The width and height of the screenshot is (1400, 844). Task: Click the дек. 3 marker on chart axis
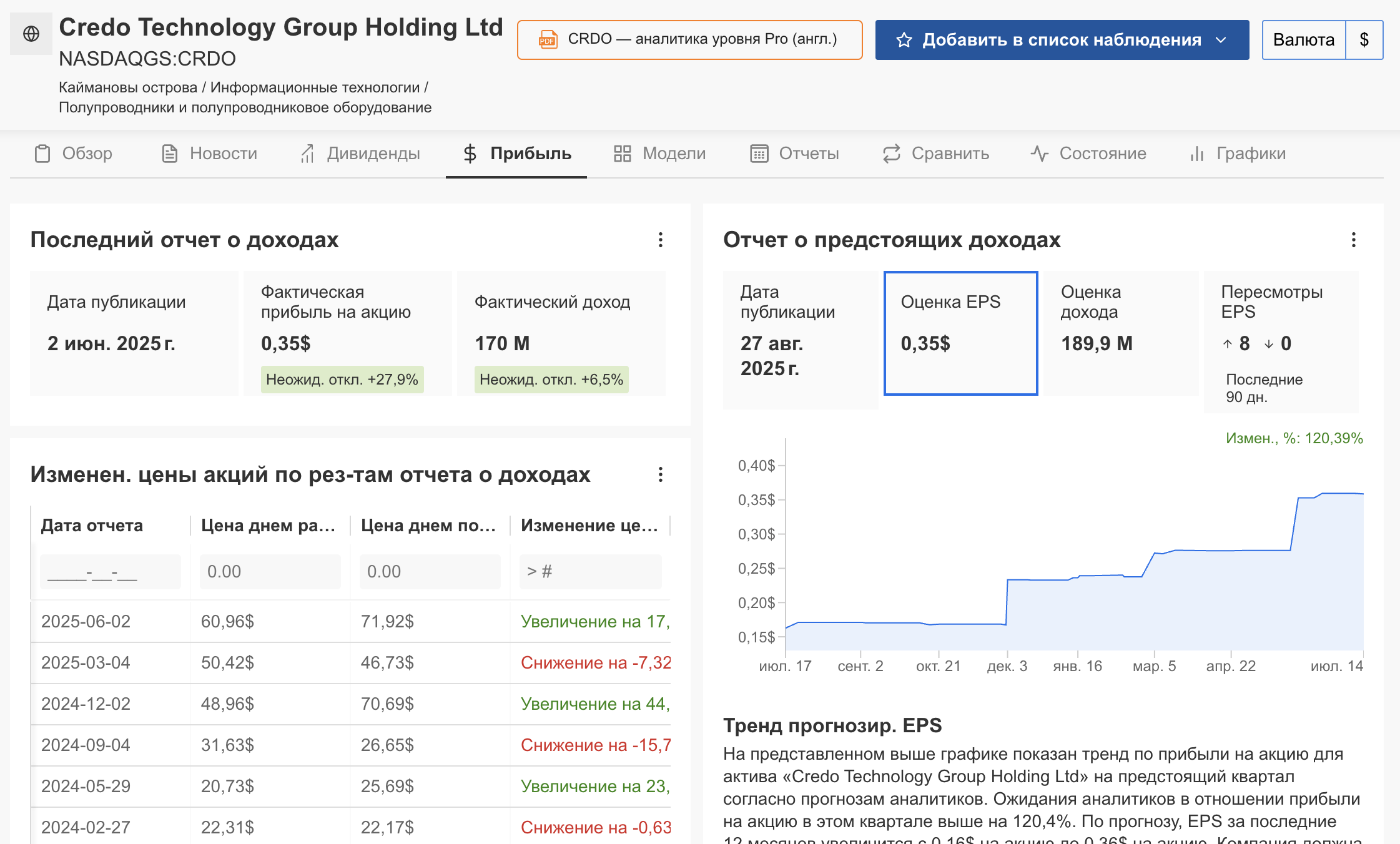[x=1007, y=666]
